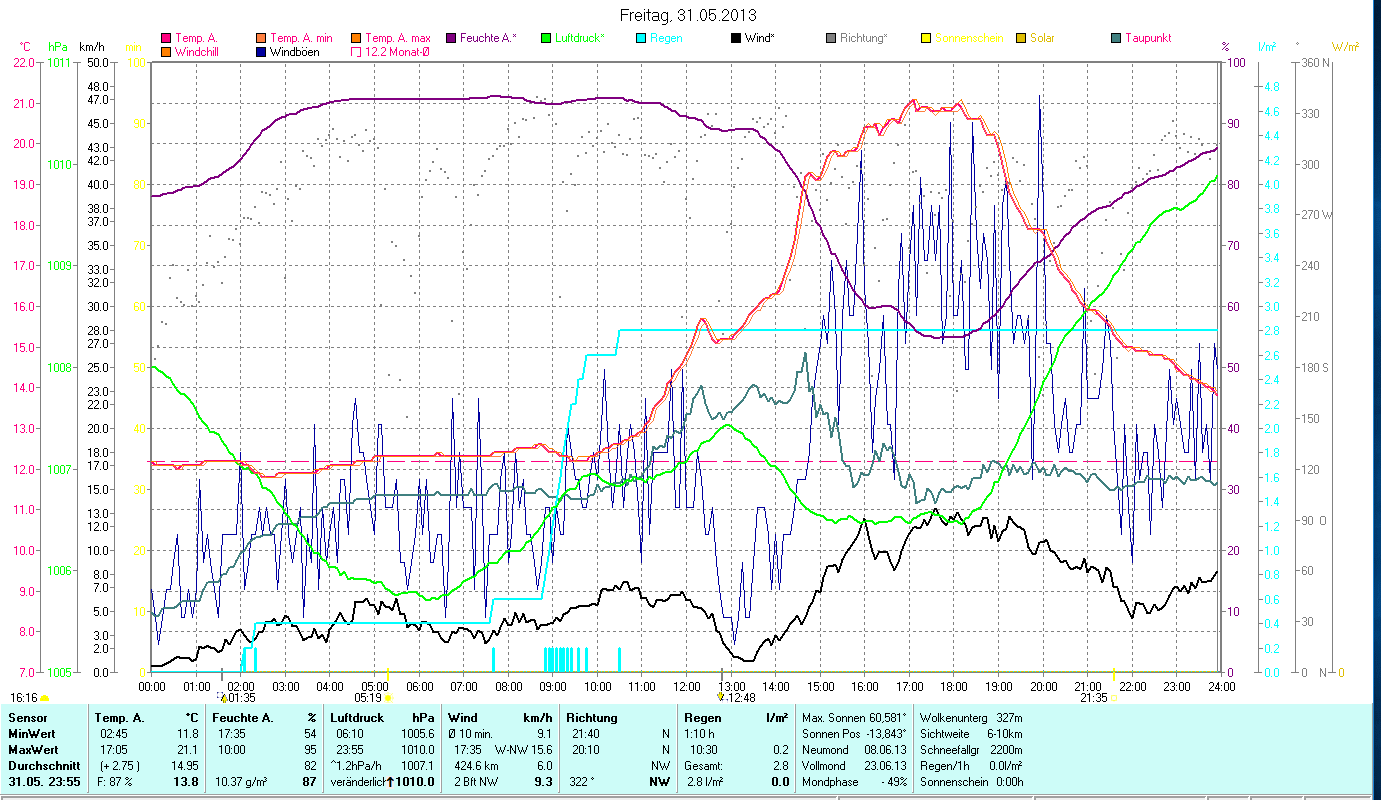The width and height of the screenshot is (1381, 800).
Task: Click the Sonnen Pos -13,843° entry
Action: coord(854,733)
